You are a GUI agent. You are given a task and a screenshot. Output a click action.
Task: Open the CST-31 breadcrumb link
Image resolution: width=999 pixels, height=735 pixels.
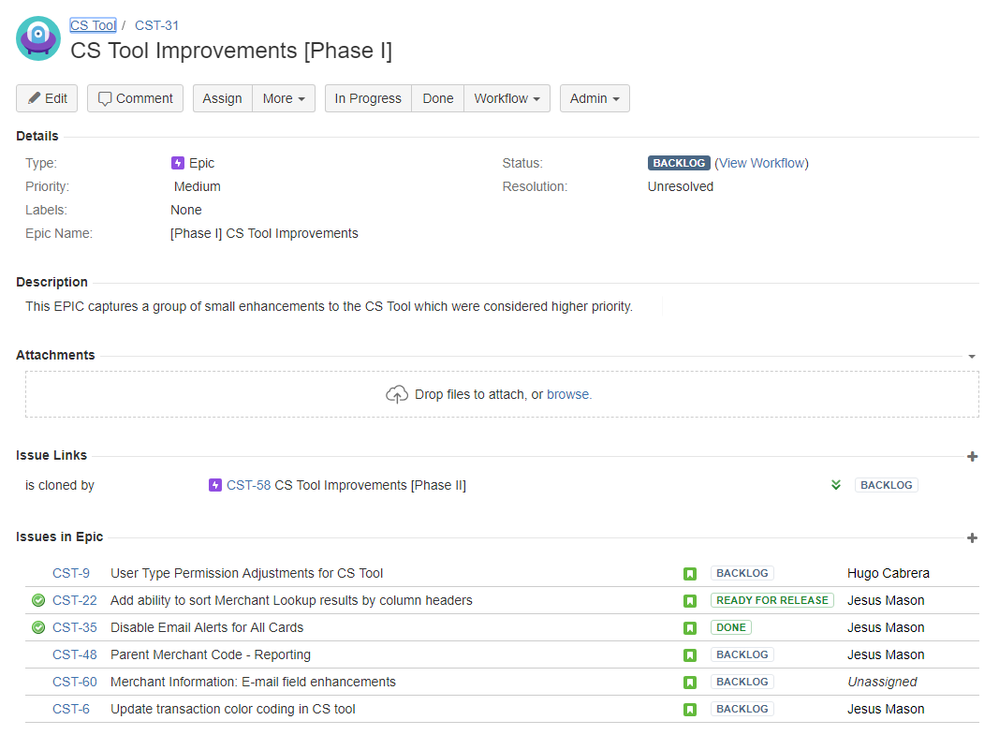(157, 25)
